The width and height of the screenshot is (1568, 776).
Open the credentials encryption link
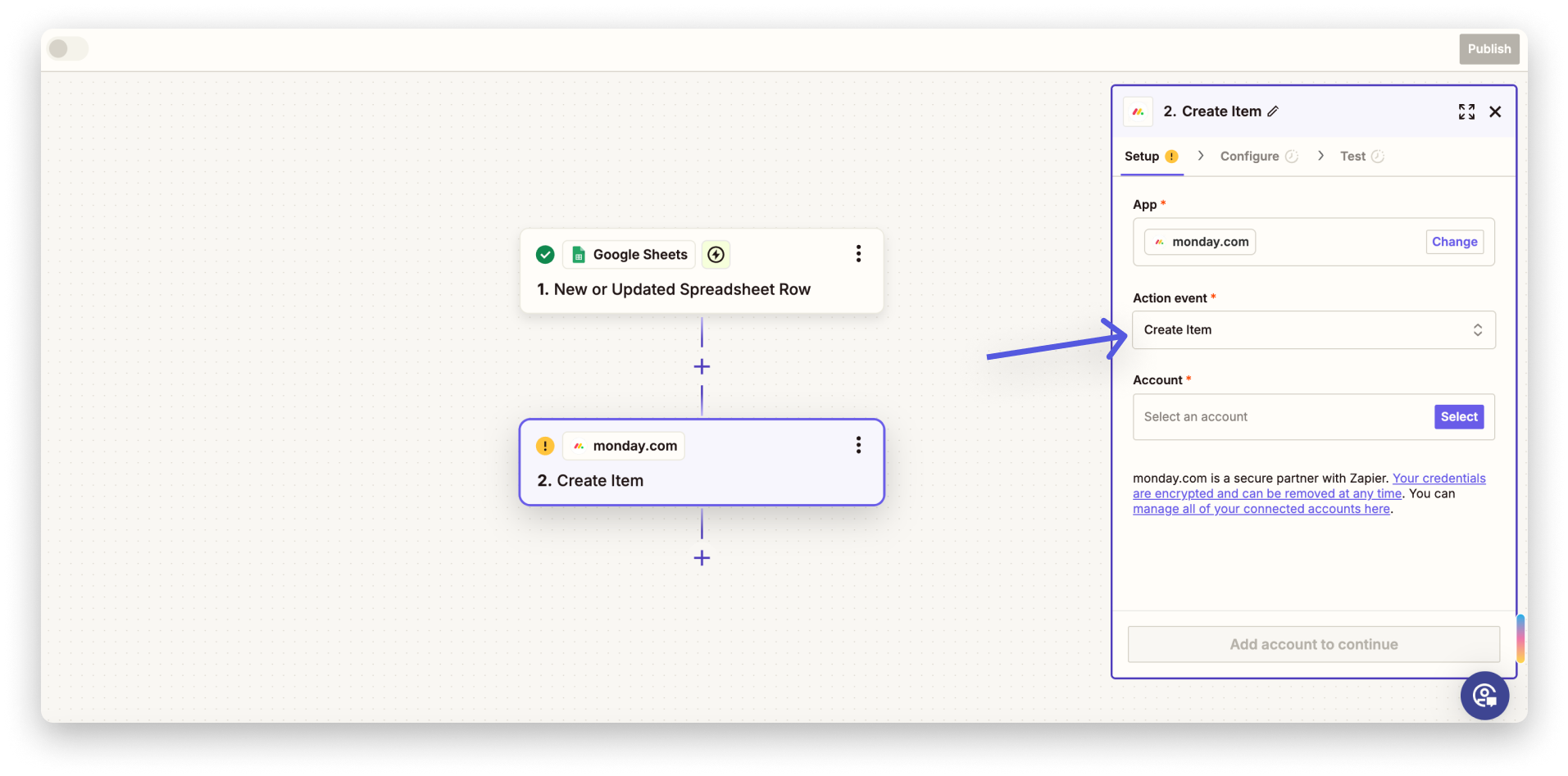1309,486
